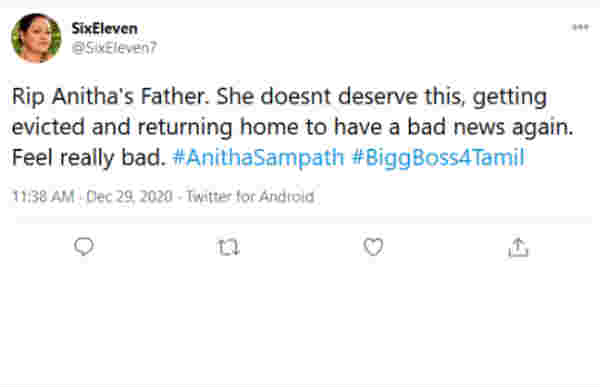Image resolution: width=600 pixels, height=388 pixels.
Task: Open the #BiggBoss4Tamil hashtag
Action: point(438,157)
